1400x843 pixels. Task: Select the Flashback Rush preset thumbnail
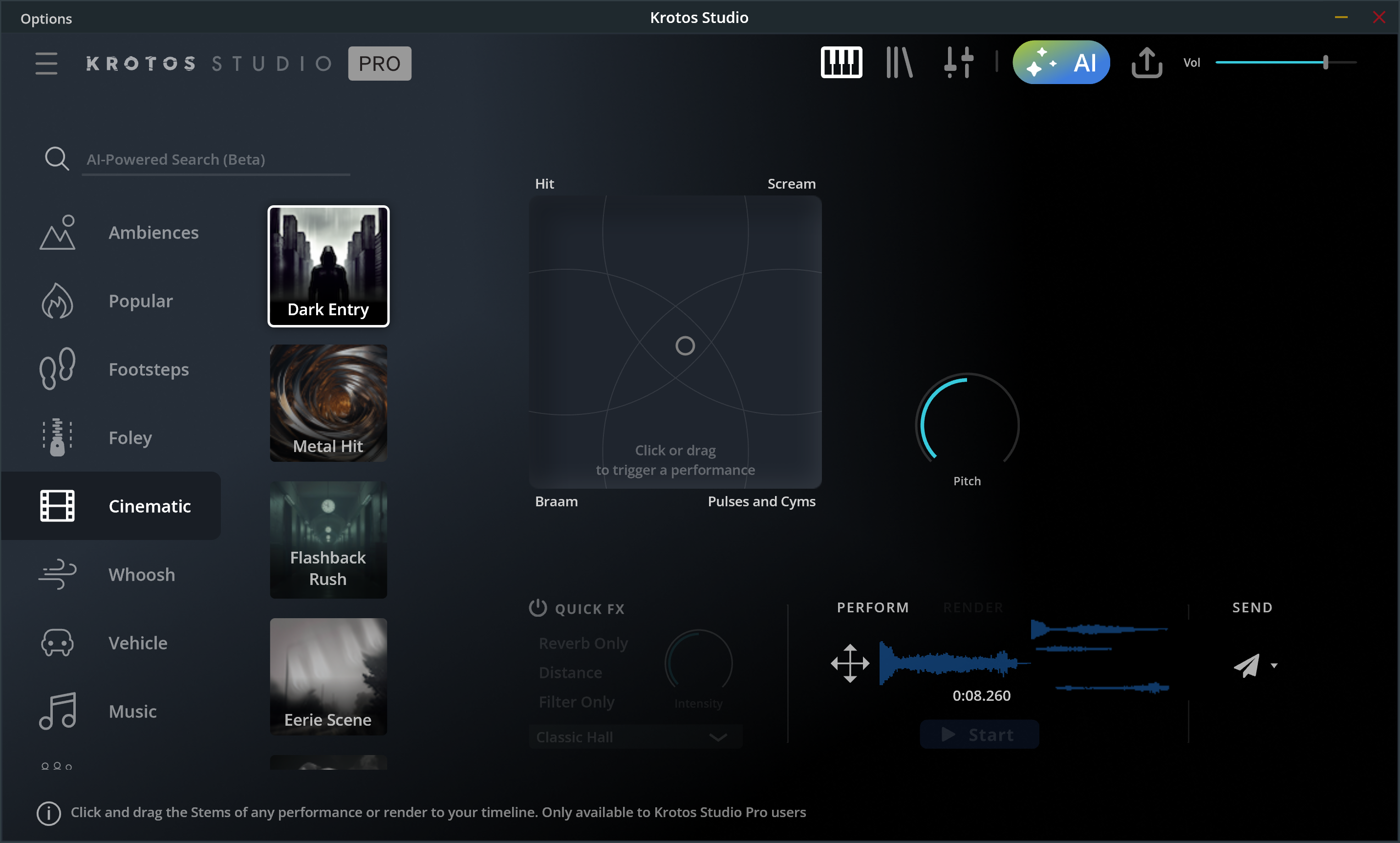point(328,540)
